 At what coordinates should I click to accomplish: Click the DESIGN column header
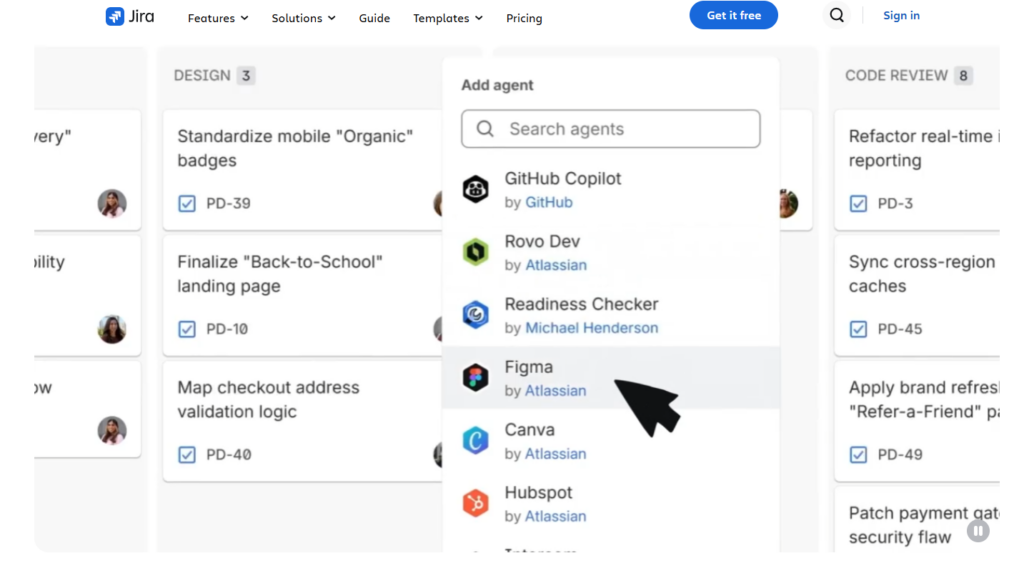click(x=202, y=76)
